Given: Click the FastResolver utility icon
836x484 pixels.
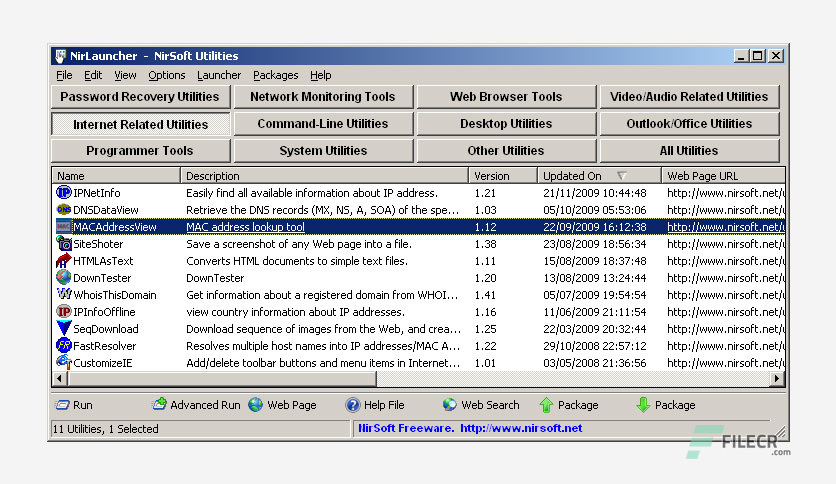Looking at the screenshot, I should point(63,345).
